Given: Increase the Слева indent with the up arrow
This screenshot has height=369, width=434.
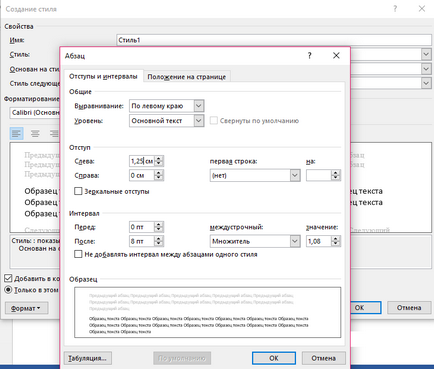Looking at the screenshot, I should pos(159,159).
